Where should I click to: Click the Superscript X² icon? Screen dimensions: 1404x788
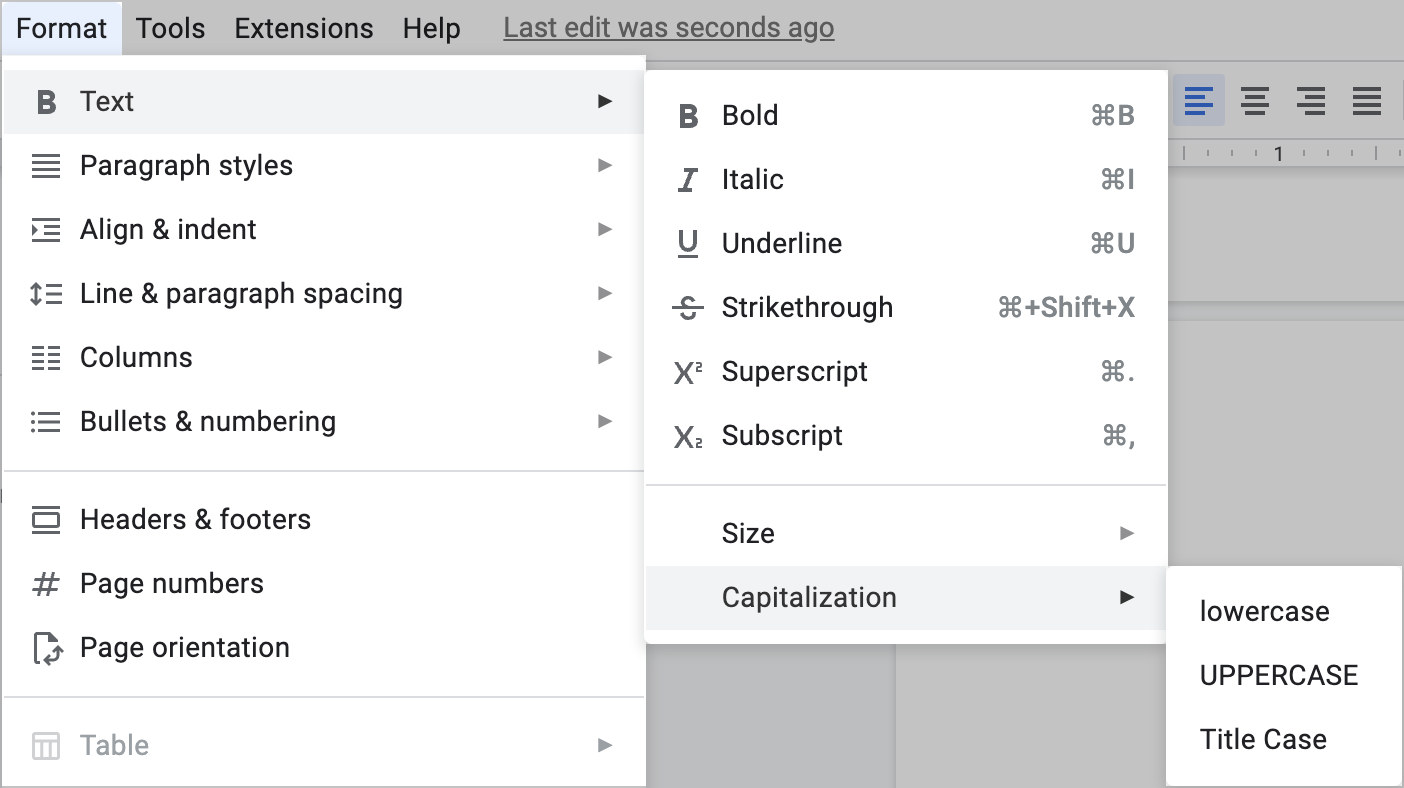(688, 372)
